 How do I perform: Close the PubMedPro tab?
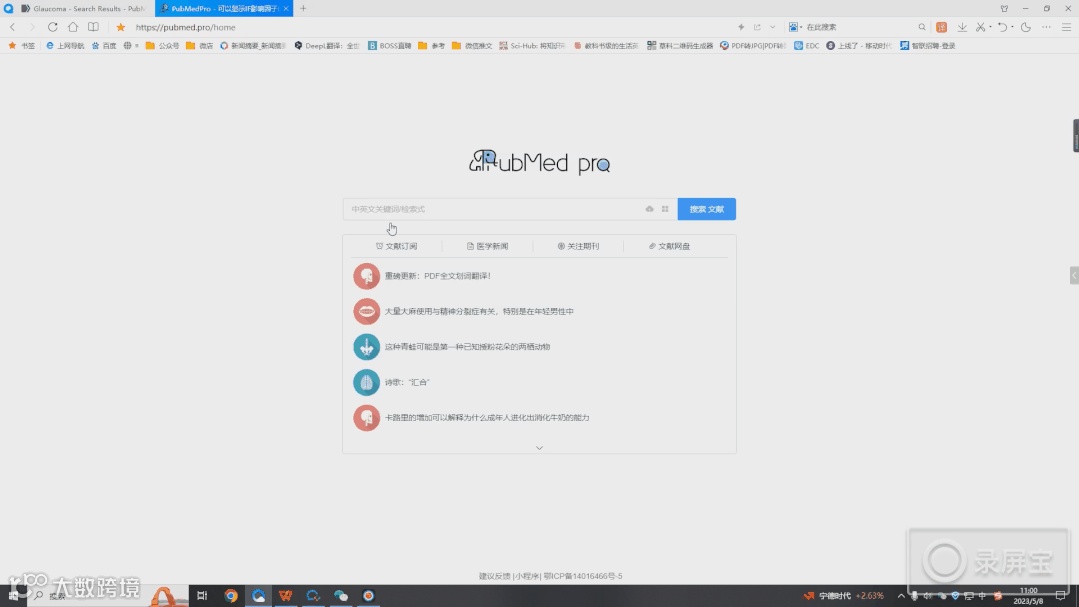pos(286,8)
